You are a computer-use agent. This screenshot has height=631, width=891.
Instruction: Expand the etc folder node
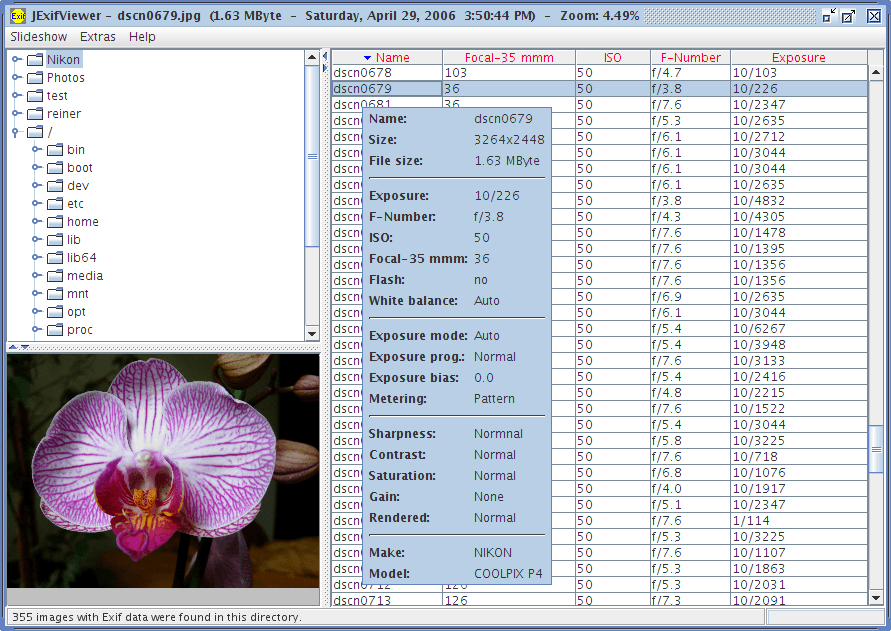click(36, 204)
